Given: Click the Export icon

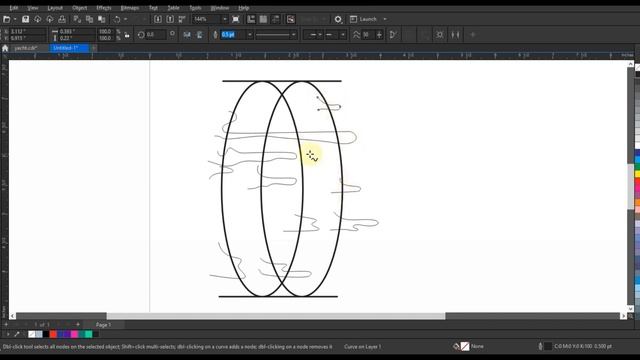Looking at the screenshot, I should tap(170, 19).
